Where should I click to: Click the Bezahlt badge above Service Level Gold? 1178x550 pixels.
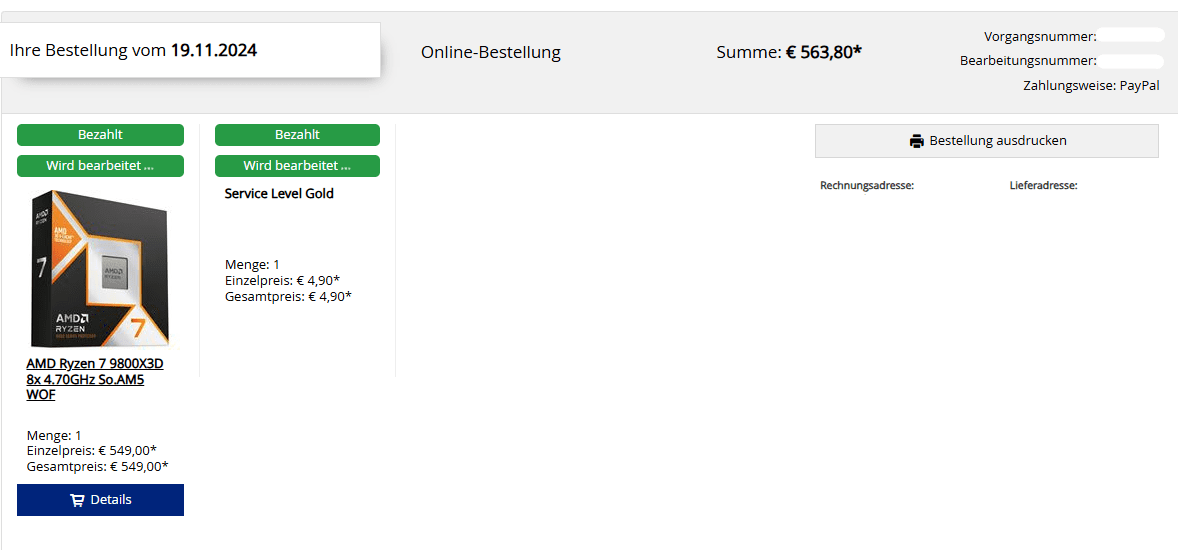(297, 135)
